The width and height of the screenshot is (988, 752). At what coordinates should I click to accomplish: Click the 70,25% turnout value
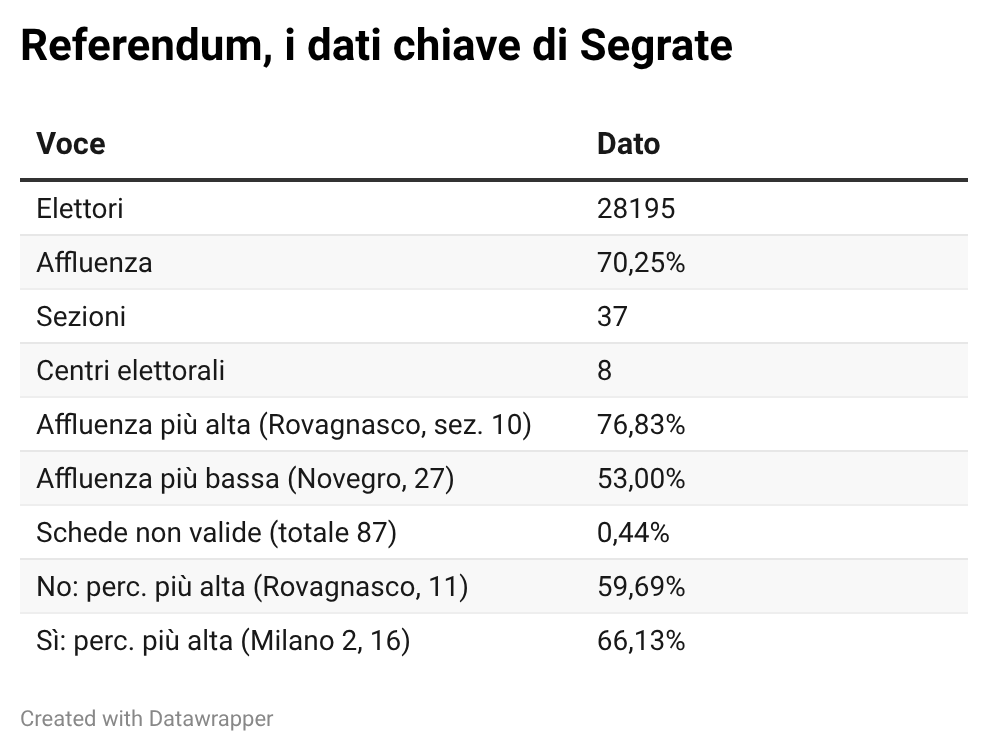(640, 262)
